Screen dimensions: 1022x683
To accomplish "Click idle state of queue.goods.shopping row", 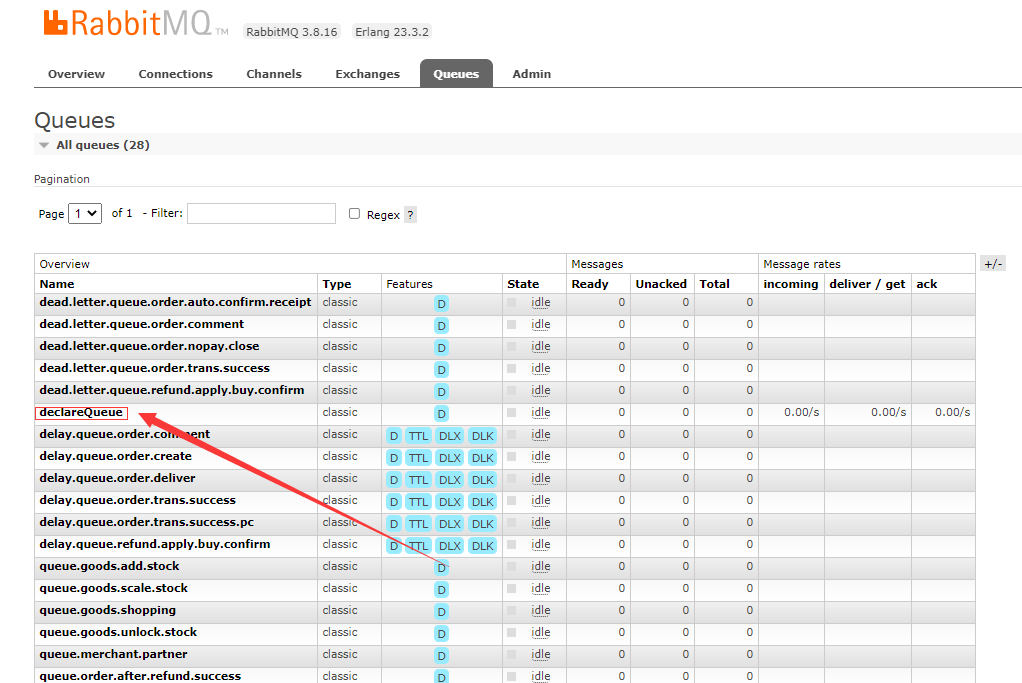I will click(540, 611).
